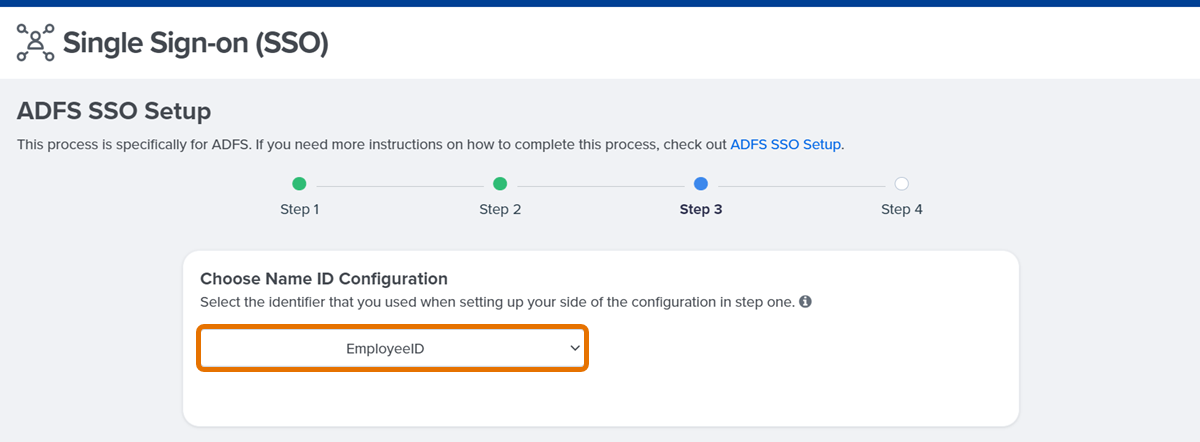This screenshot has height=442, width=1200.
Task: Click the SSO network icon beside the title
Action: [36, 42]
